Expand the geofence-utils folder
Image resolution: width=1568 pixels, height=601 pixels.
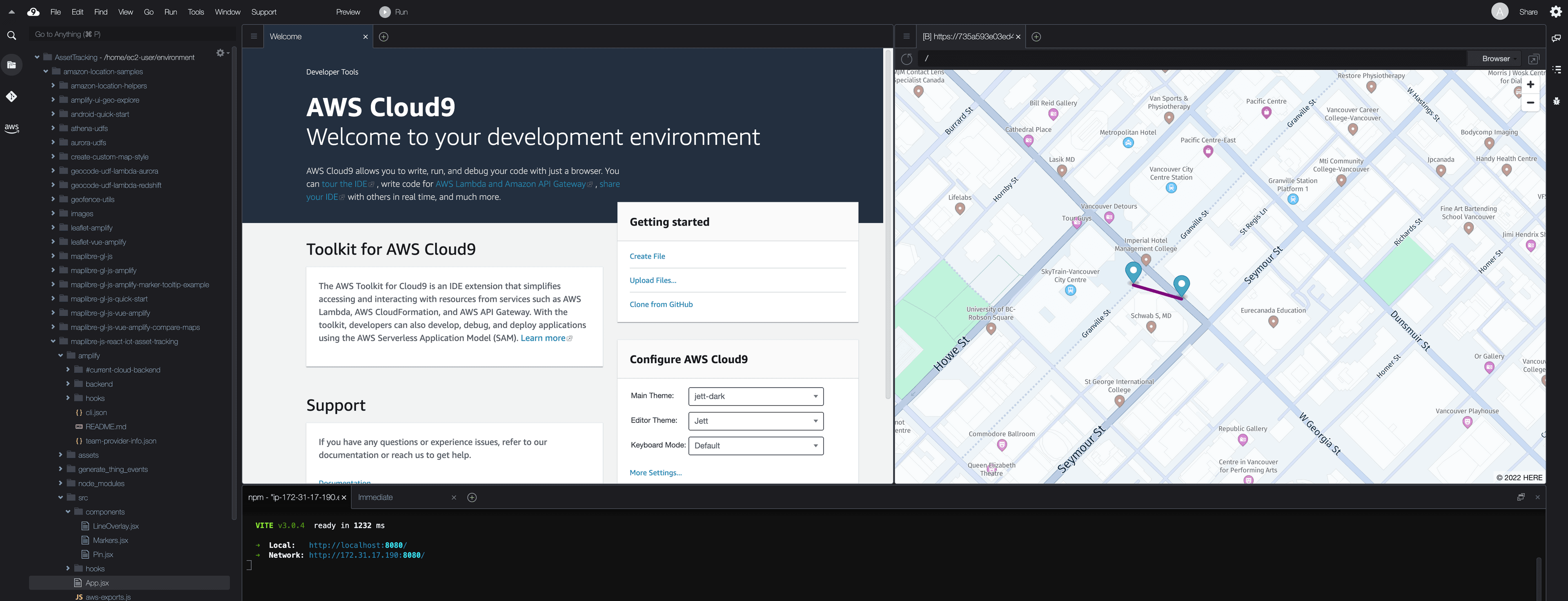tap(53, 200)
